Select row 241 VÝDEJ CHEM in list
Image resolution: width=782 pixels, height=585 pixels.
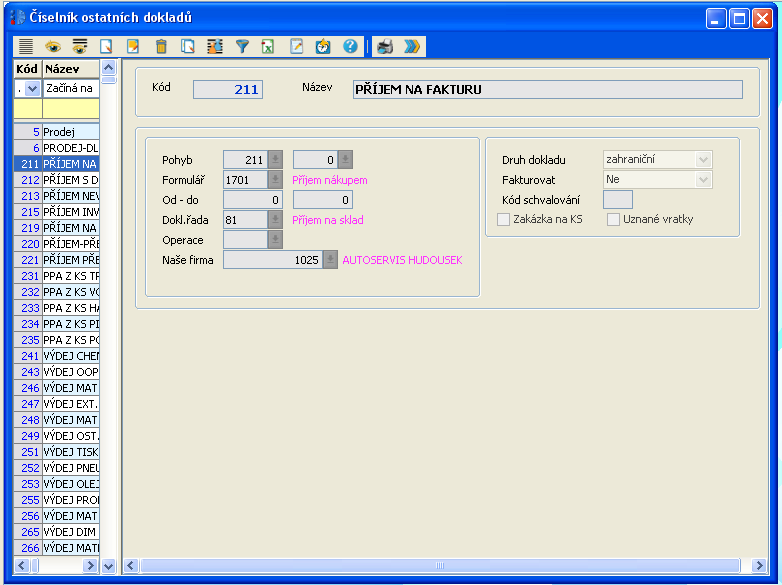(70, 355)
